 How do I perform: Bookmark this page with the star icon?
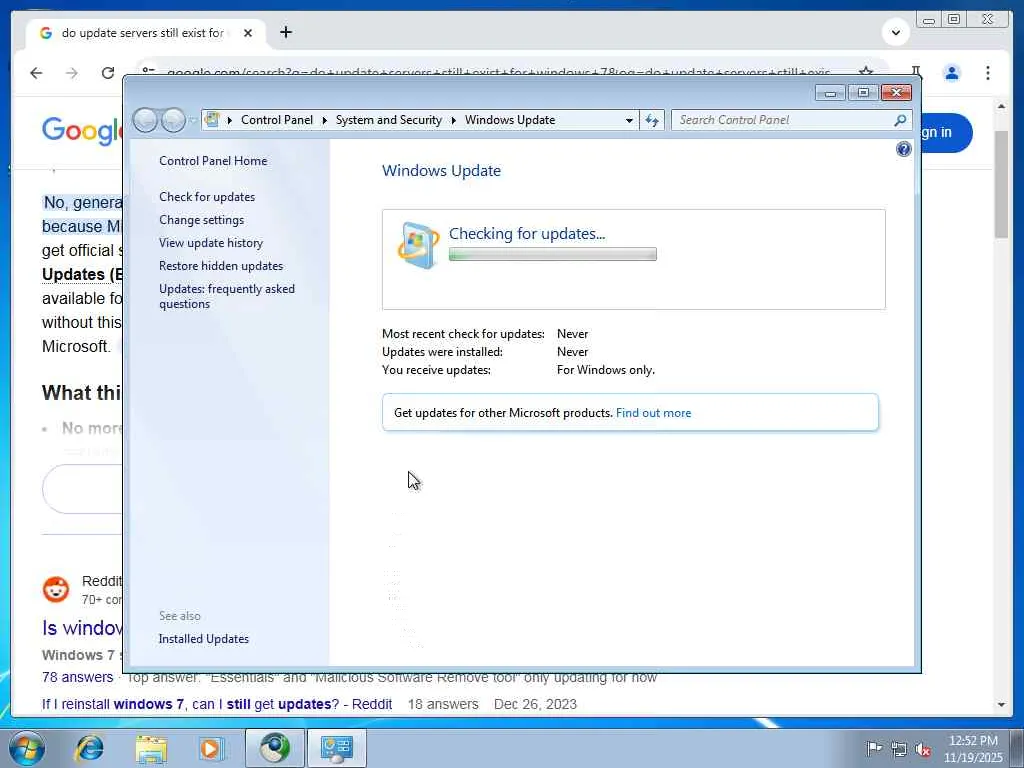866,71
